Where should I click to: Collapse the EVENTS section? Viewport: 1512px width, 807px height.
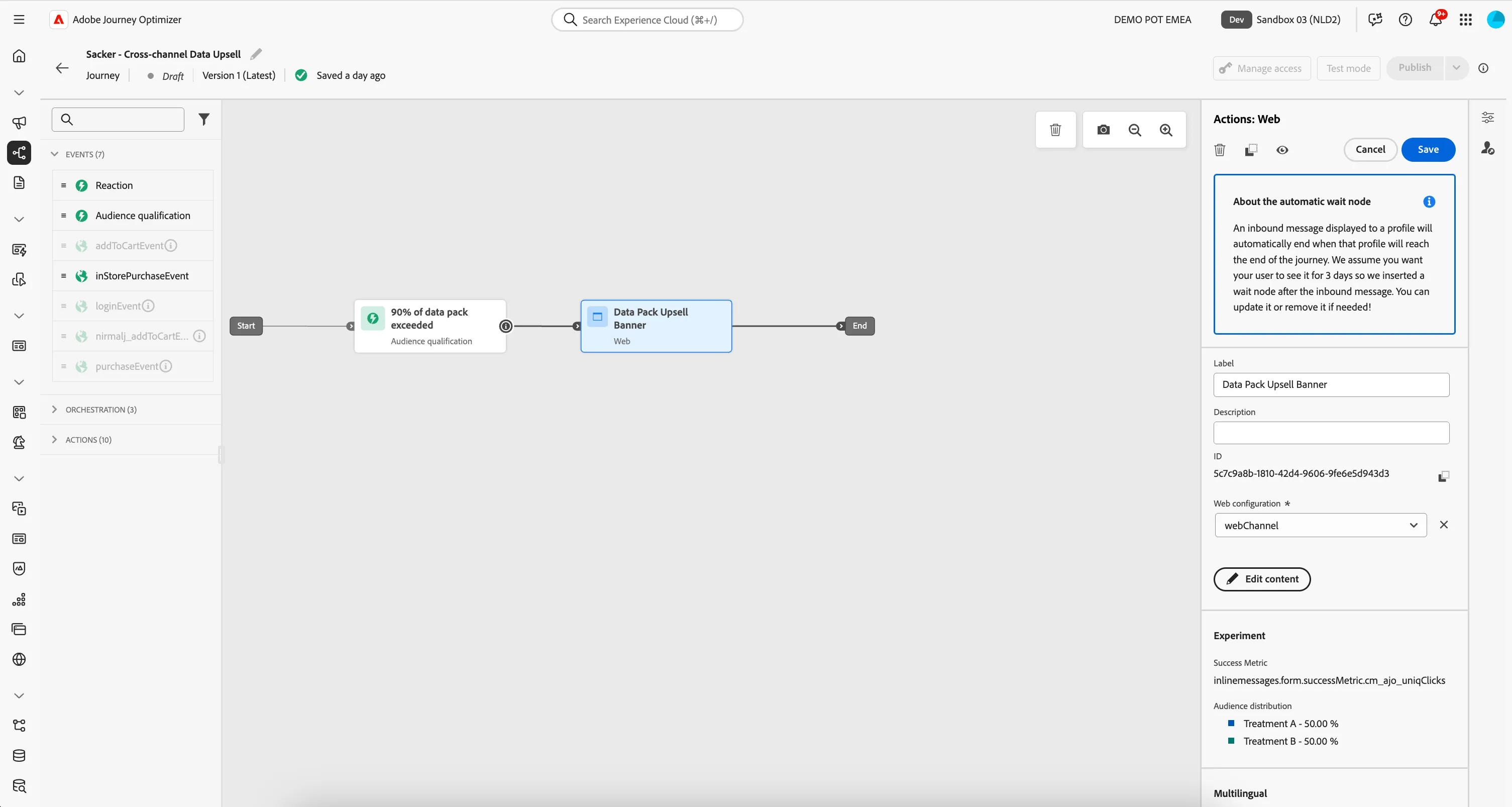[55, 154]
